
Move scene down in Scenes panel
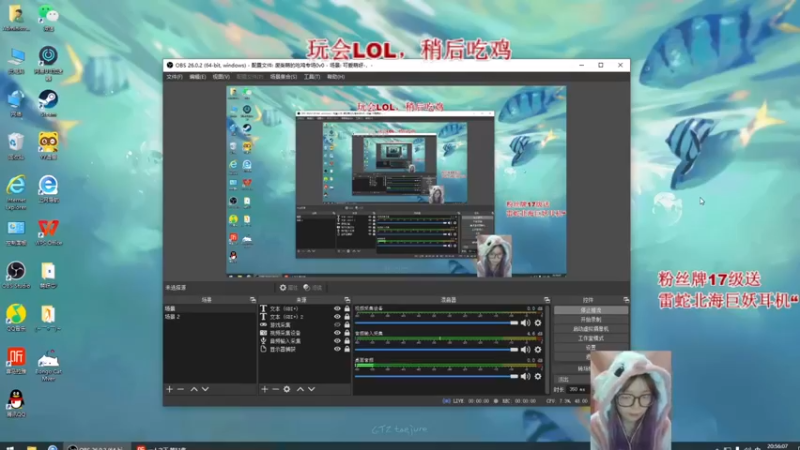tap(205, 389)
